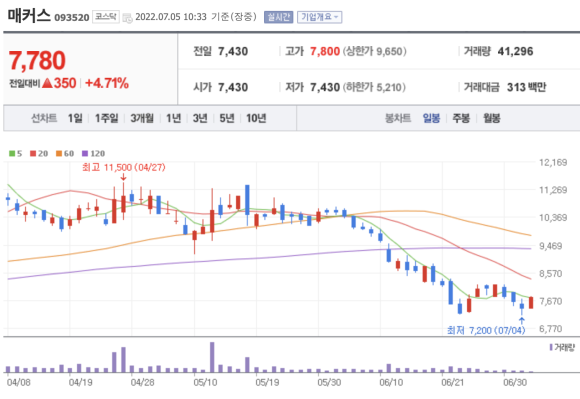Image resolution: width=580 pixels, height=399 pixels.
Task: Click the green 5-day moving average legend
Action: coord(16,153)
